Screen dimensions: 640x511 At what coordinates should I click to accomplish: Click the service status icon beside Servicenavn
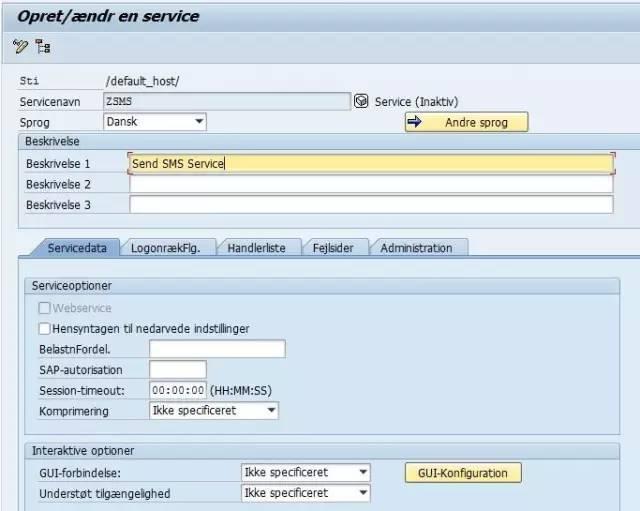point(361,101)
